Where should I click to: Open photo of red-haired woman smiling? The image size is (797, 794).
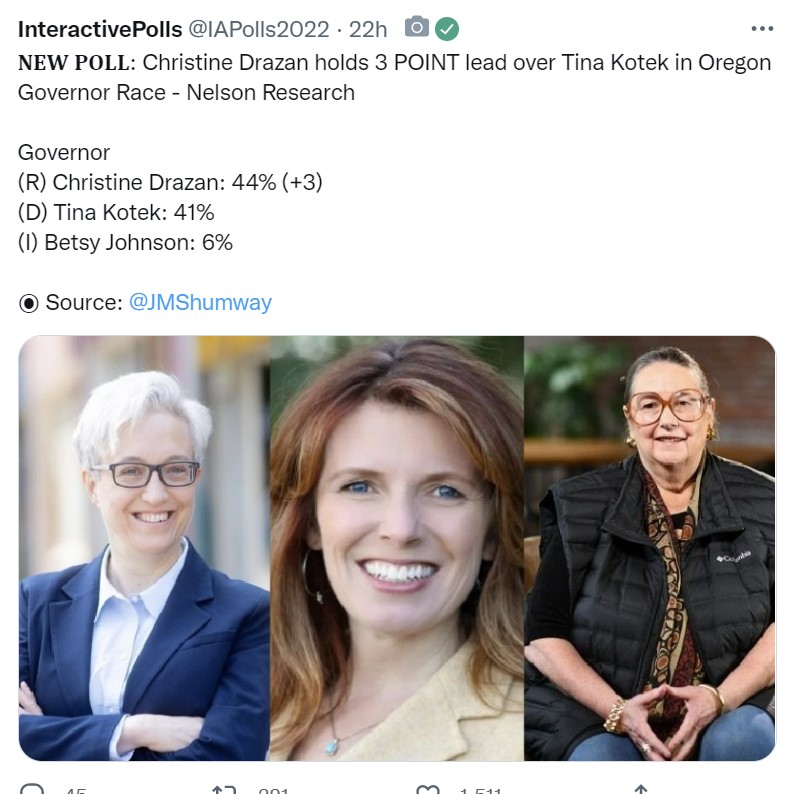(x=397, y=548)
